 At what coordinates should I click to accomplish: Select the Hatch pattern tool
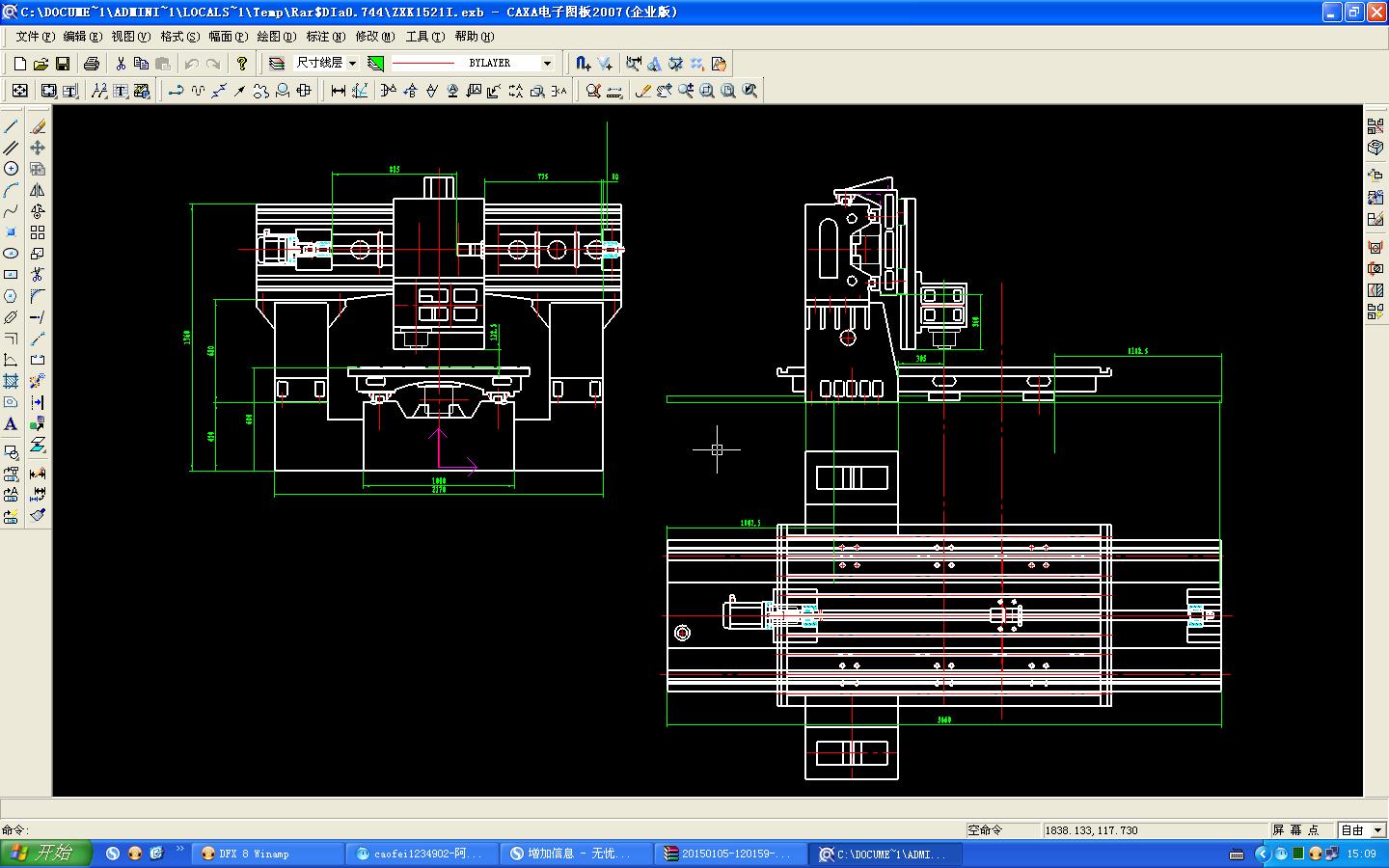[x=12, y=381]
